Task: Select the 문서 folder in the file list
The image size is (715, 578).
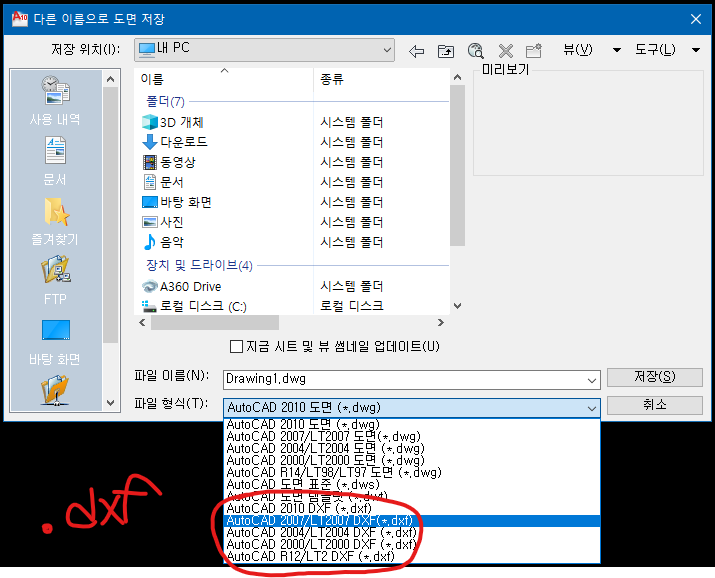Action: coord(163,182)
